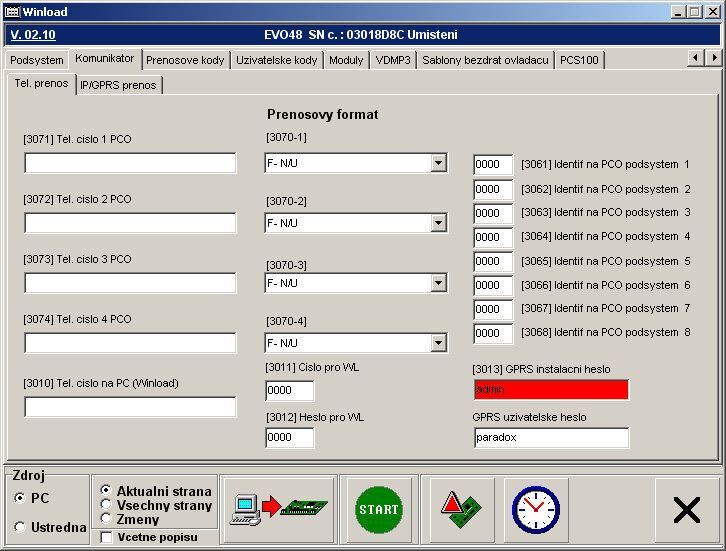This screenshot has width=726, height=551.
Task: Expand the [3070-1] format dropdown
Action: coord(438,163)
